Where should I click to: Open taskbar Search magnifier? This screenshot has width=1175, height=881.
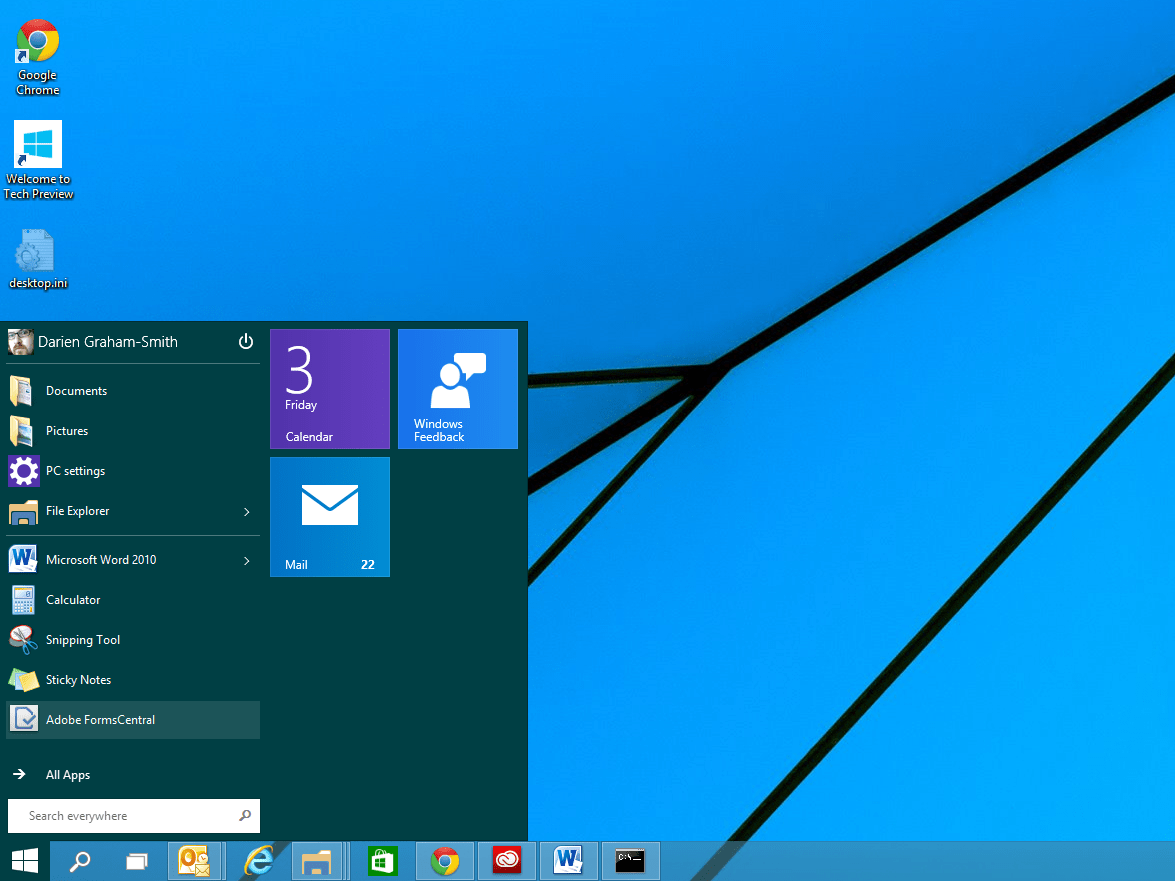click(79, 862)
